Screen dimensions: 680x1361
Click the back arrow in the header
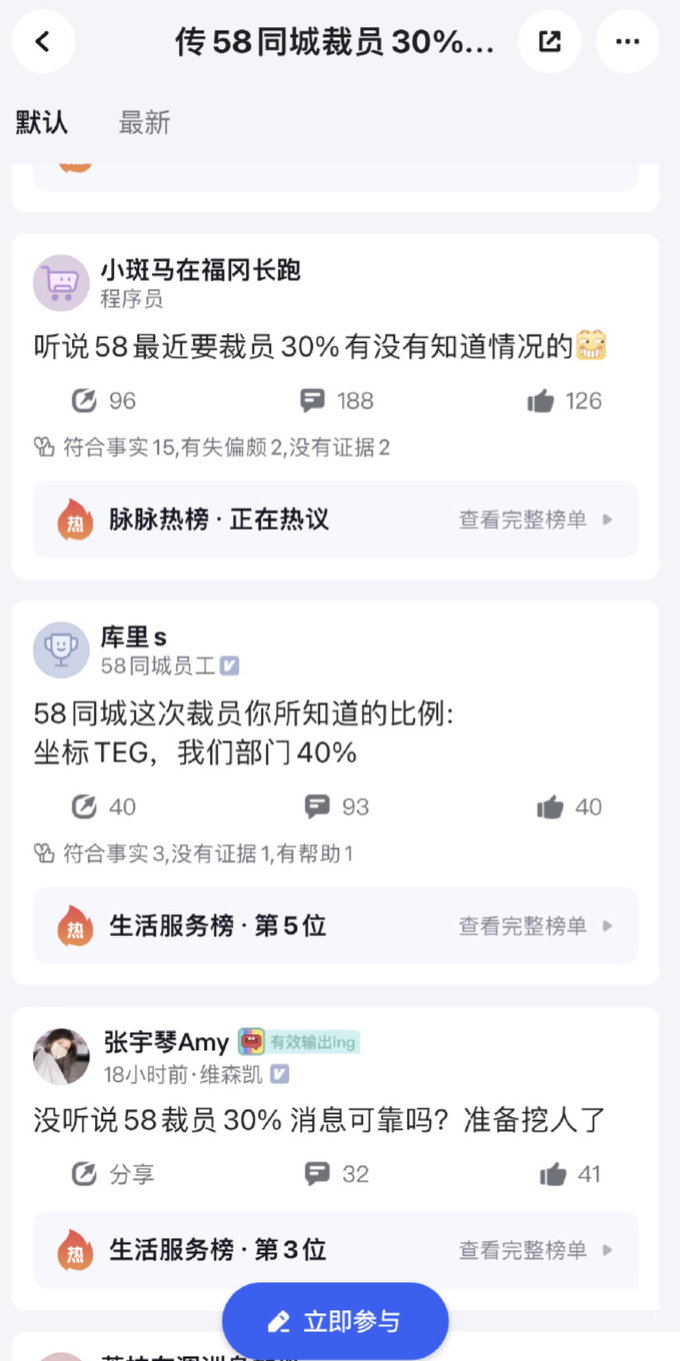coord(42,42)
